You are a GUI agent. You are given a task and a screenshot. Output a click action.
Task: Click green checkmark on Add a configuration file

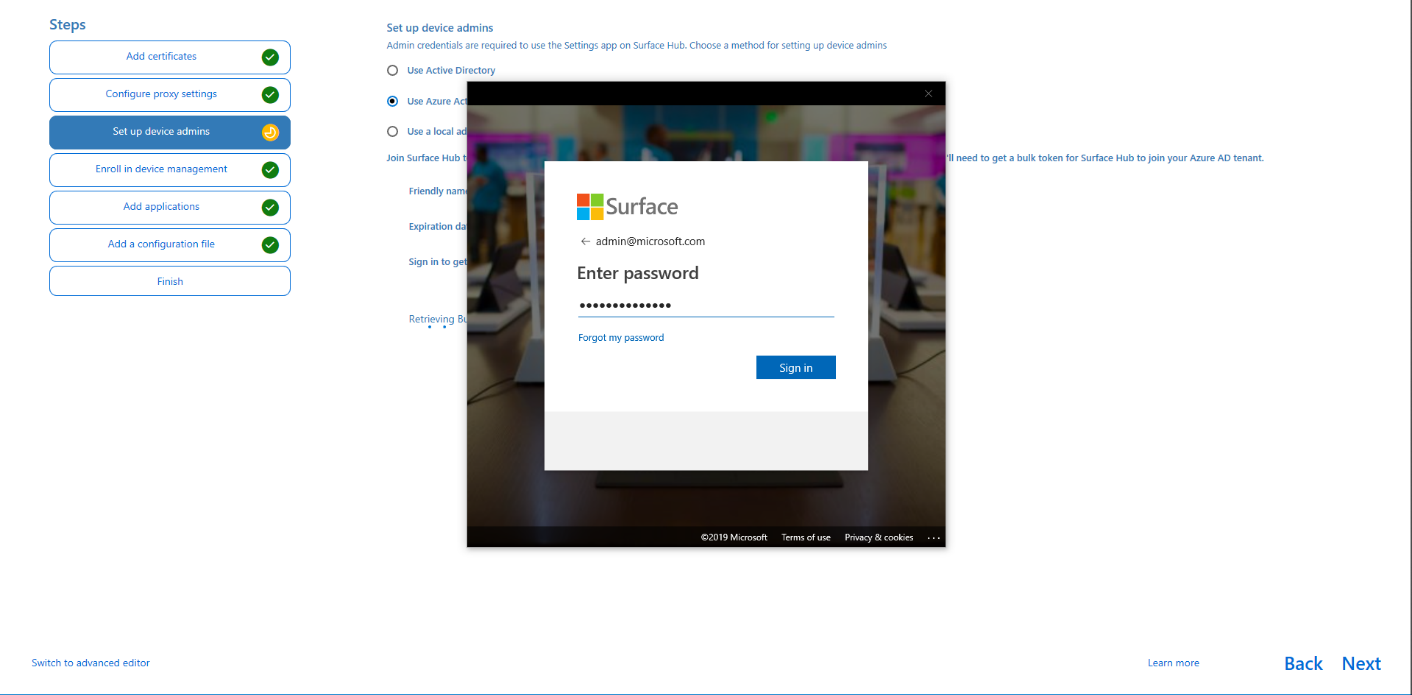(270, 245)
